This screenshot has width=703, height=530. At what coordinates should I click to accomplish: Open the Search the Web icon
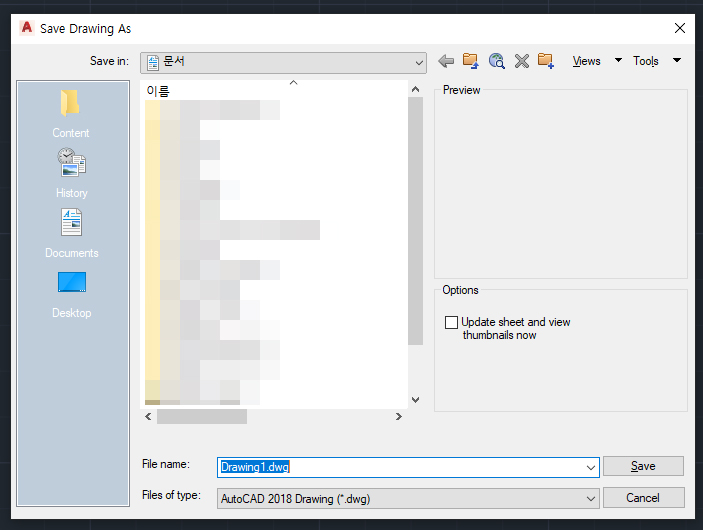496,61
